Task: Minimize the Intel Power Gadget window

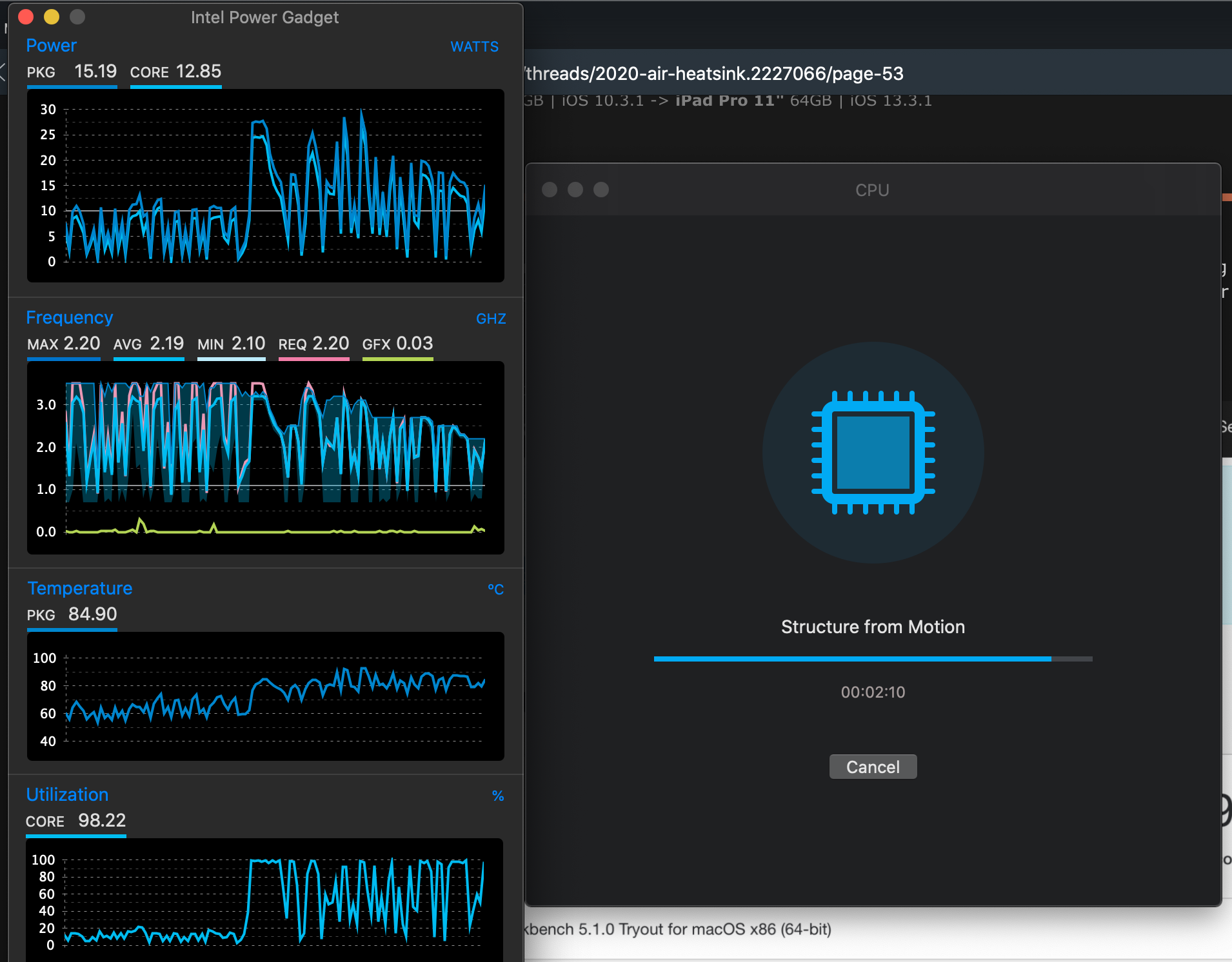Action: tap(52, 17)
